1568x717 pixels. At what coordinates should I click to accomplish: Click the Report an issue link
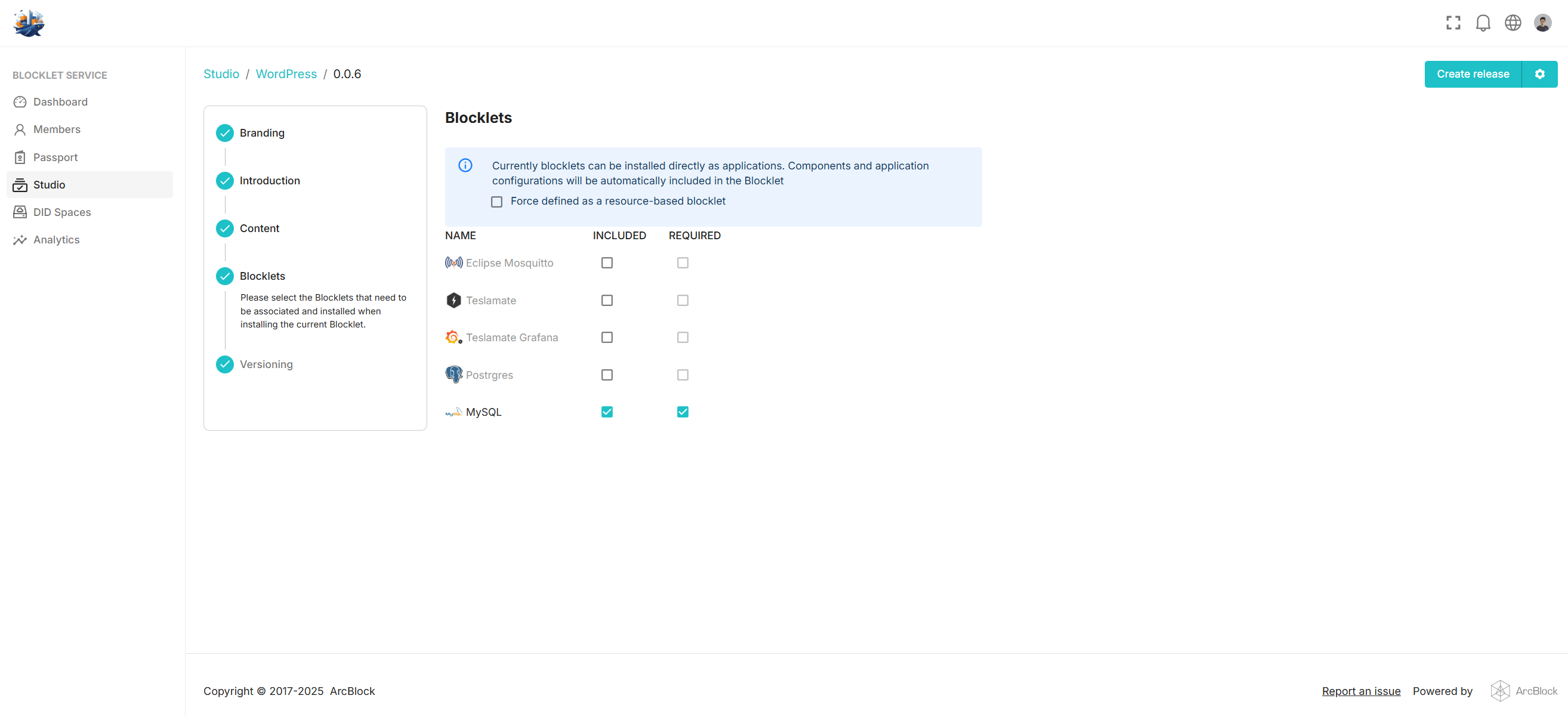point(1360,691)
